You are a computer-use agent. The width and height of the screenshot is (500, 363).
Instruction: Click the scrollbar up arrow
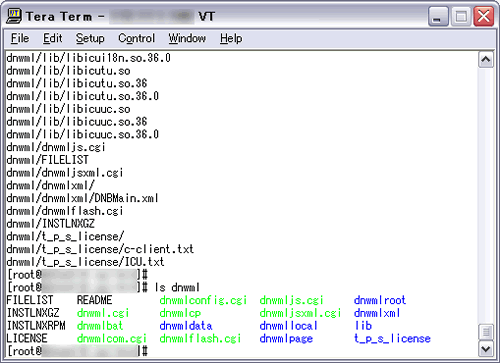click(x=486, y=60)
